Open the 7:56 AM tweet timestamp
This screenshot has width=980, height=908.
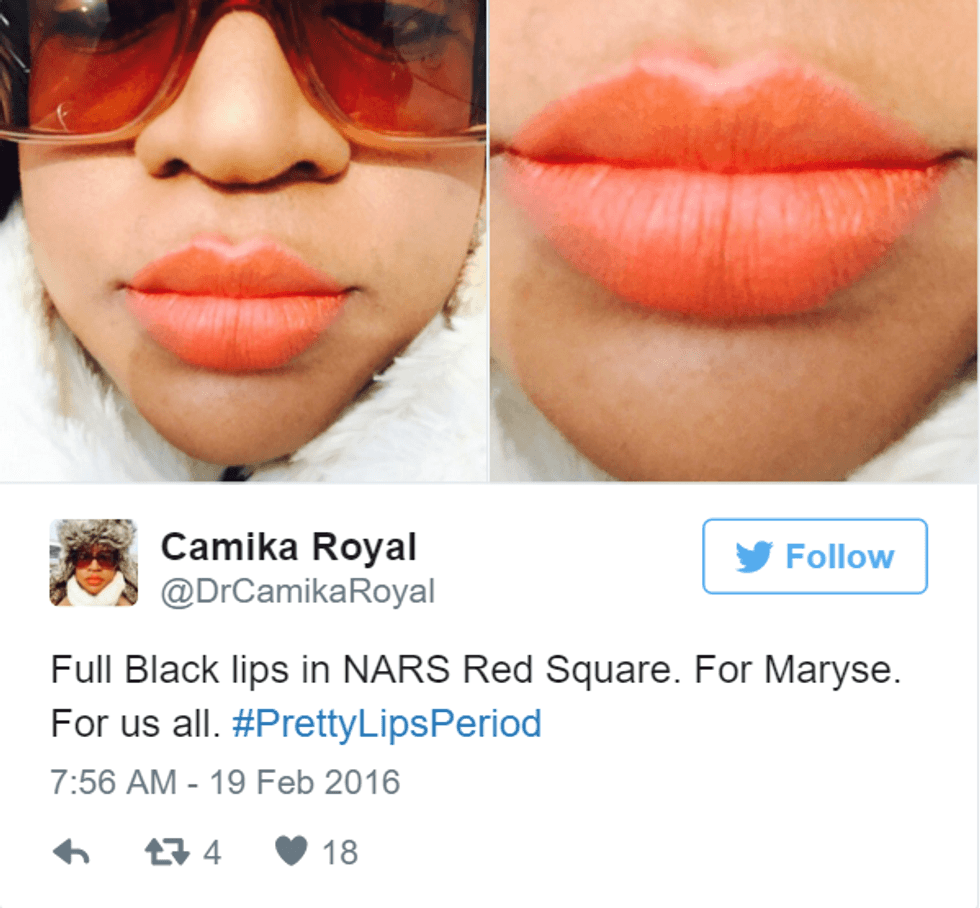click(113, 782)
